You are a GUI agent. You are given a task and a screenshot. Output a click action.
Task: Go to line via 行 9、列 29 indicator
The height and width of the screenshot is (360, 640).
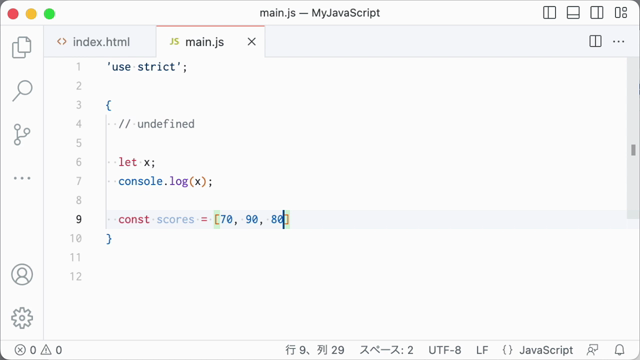[315, 350]
